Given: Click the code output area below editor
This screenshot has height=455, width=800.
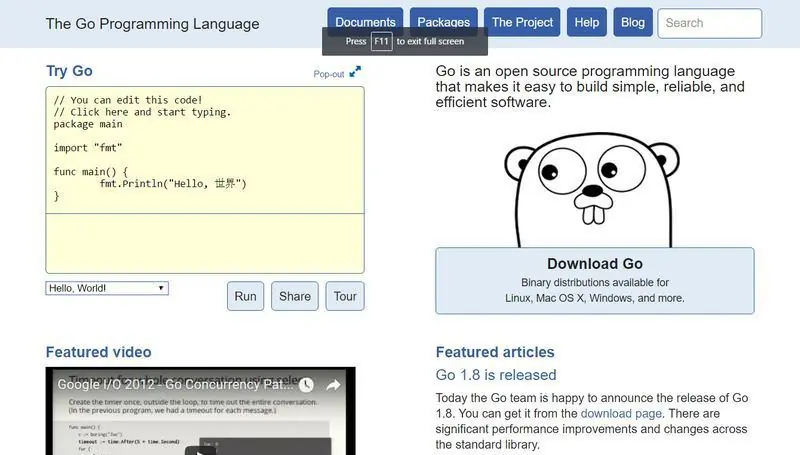Looking at the screenshot, I should point(205,243).
